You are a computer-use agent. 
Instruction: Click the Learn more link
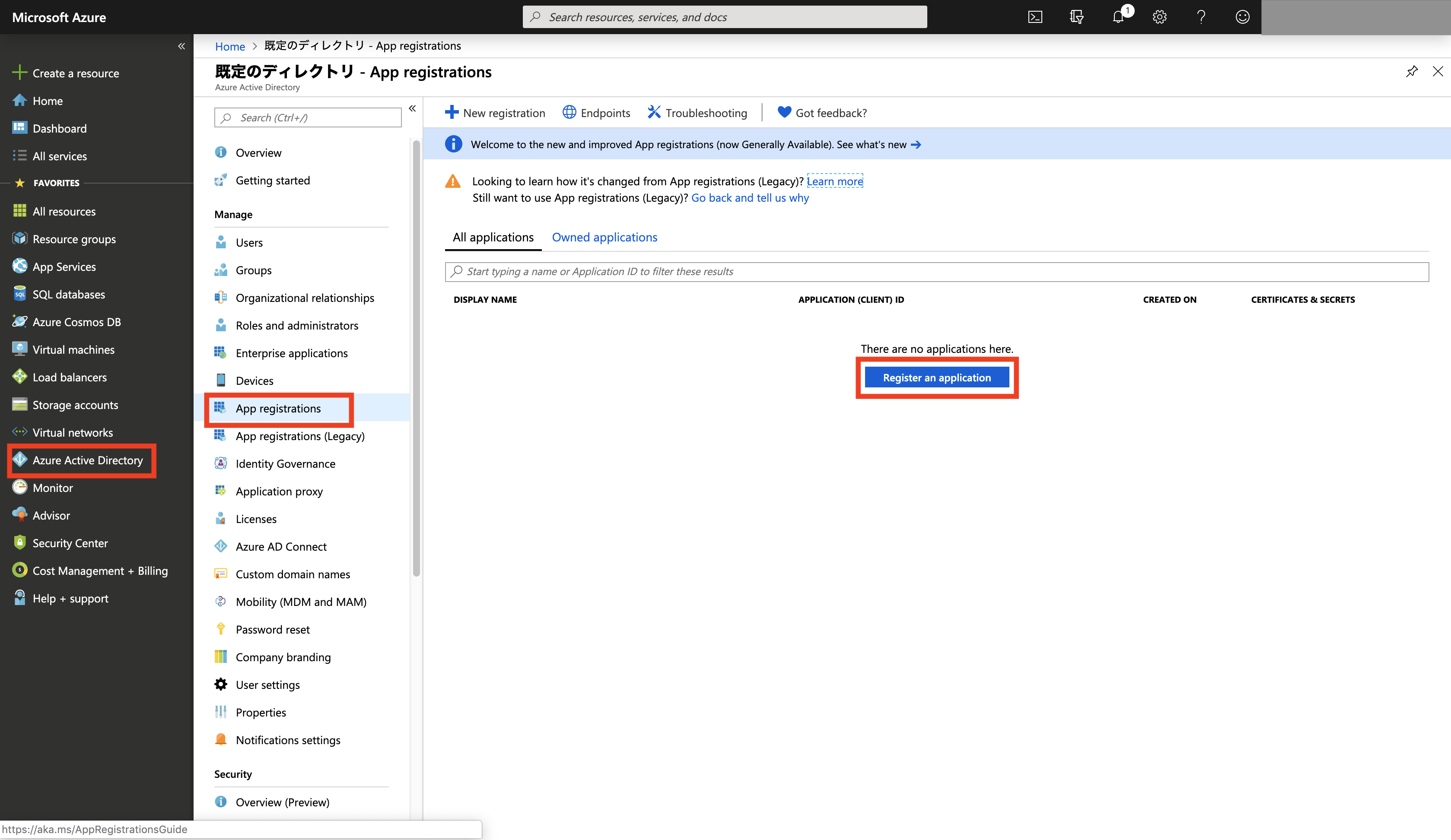tap(834, 181)
